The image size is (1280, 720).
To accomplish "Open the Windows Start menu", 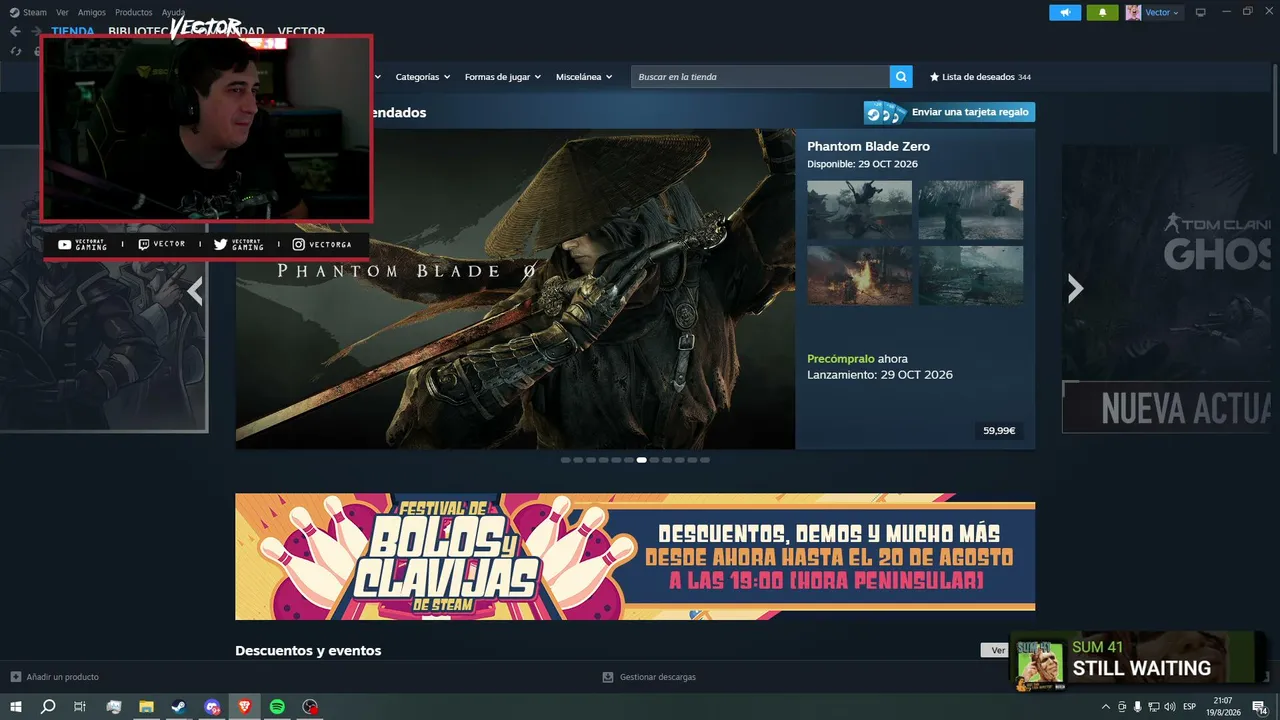I will click(16, 707).
